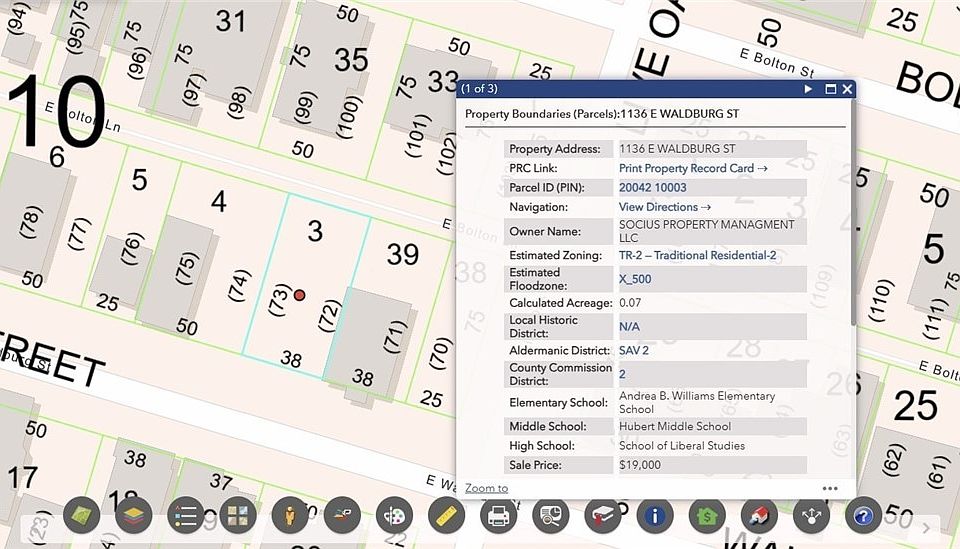
Task: Click the Local Historic District N/A value
Action: (x=629, y=327)
